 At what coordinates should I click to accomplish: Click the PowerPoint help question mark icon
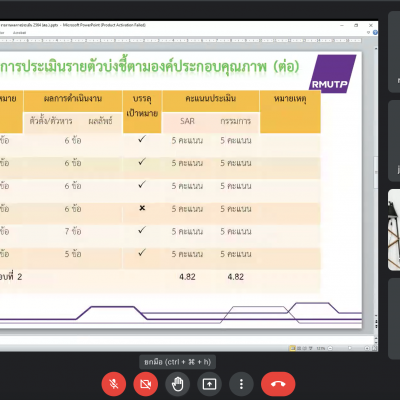tap(375, 33)
